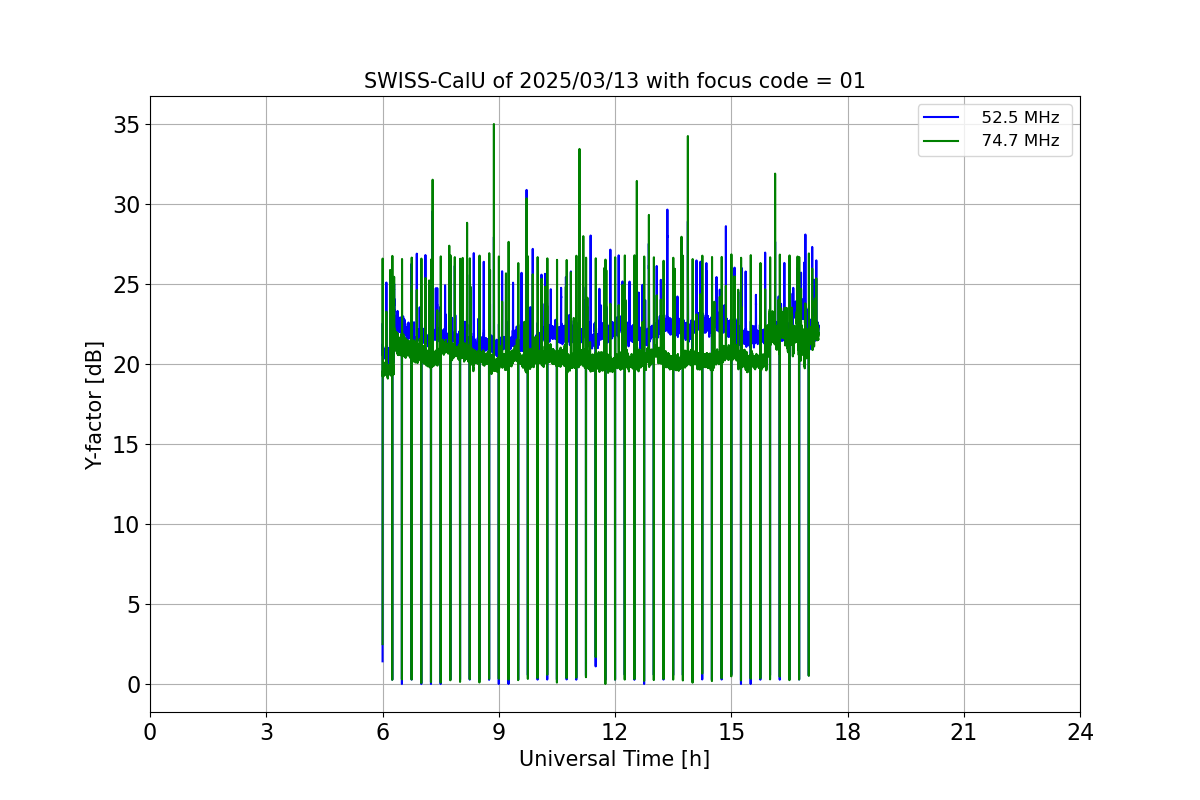Click y-axis tick label 35
The image size is (1200, 800).
tap(126, 125)
